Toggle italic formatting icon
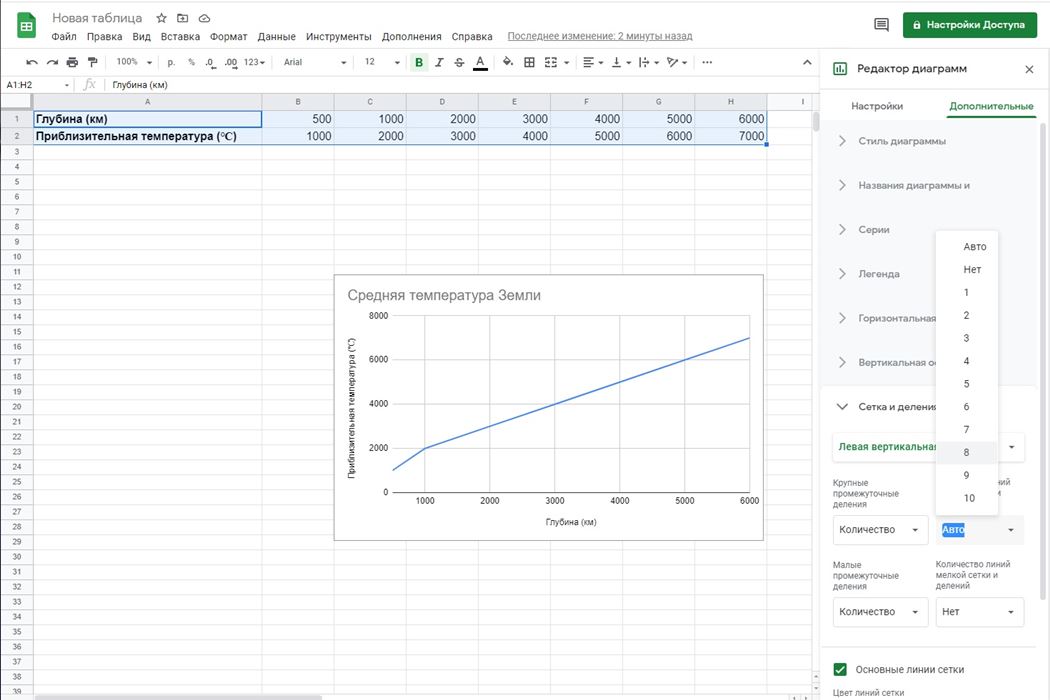Viewport: 1050px width, 700px height. click(439, 62)
